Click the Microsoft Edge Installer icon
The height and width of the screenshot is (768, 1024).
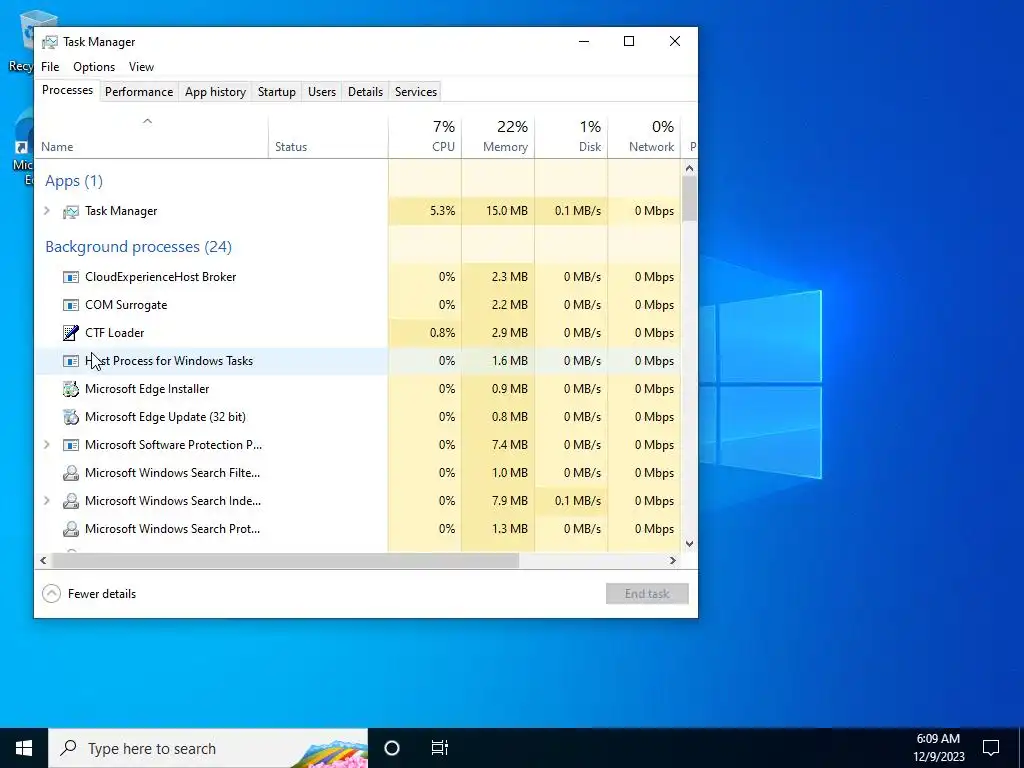[x=71, y=389]
